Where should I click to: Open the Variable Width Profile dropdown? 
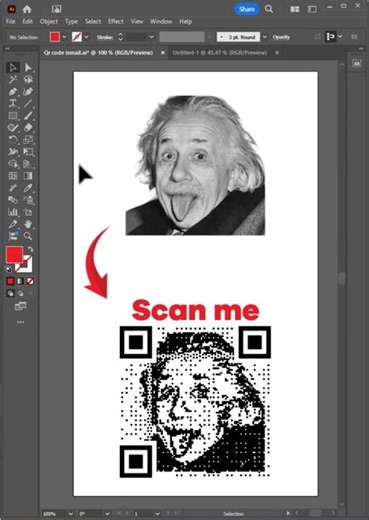(210, 37)
